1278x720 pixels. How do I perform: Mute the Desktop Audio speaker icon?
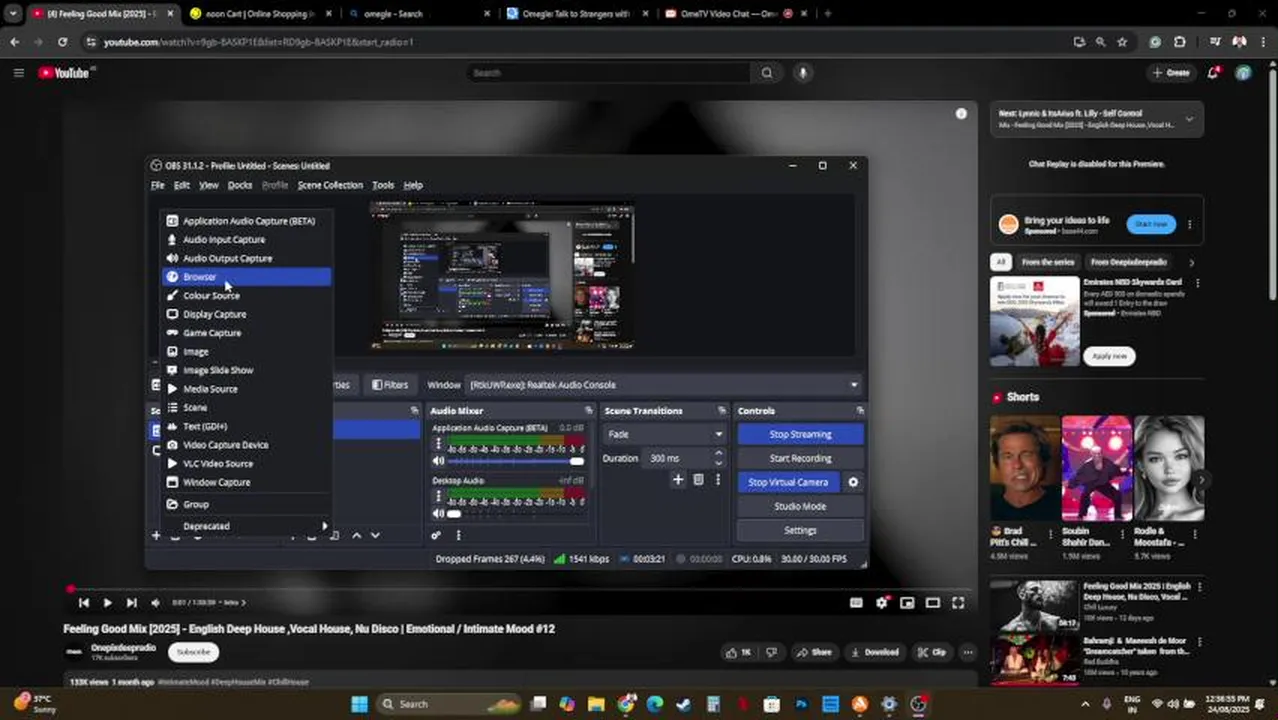(438, 514)
